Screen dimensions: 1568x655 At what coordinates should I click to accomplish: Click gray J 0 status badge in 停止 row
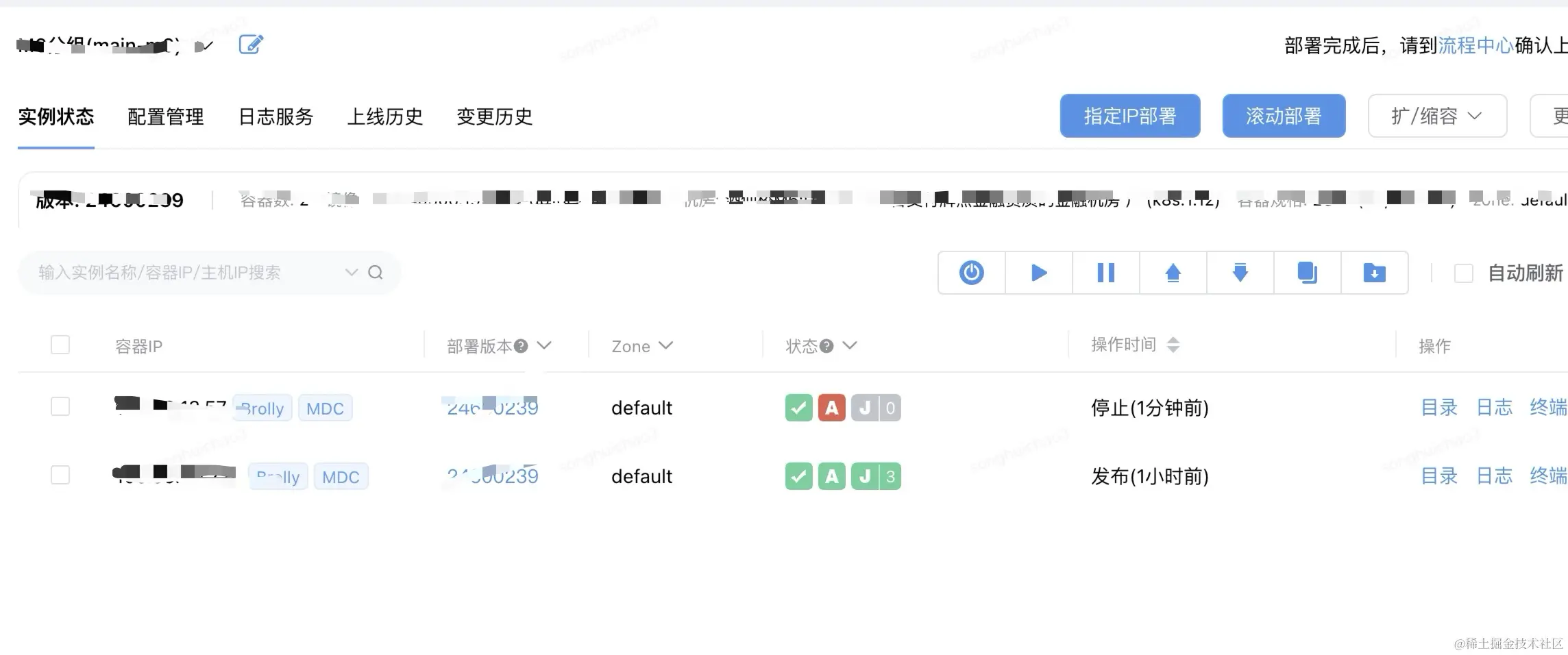point(876,408)
